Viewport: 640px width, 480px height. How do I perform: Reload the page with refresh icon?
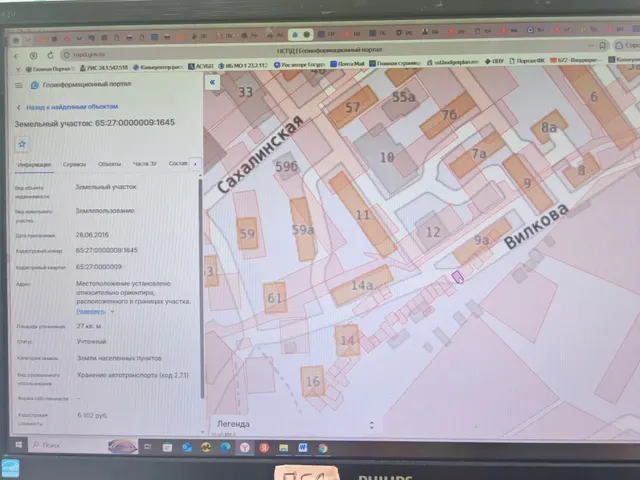pos(50,55)
